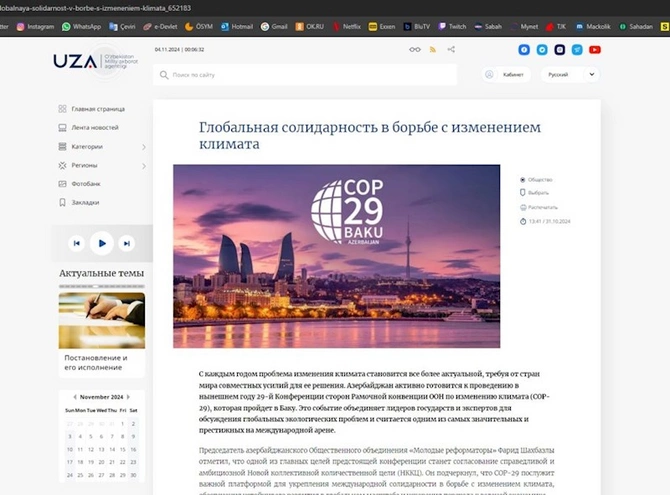This screenshot has width=670, height=495.
Task: Go to next calendar month
Action: (x=128, y=397)
